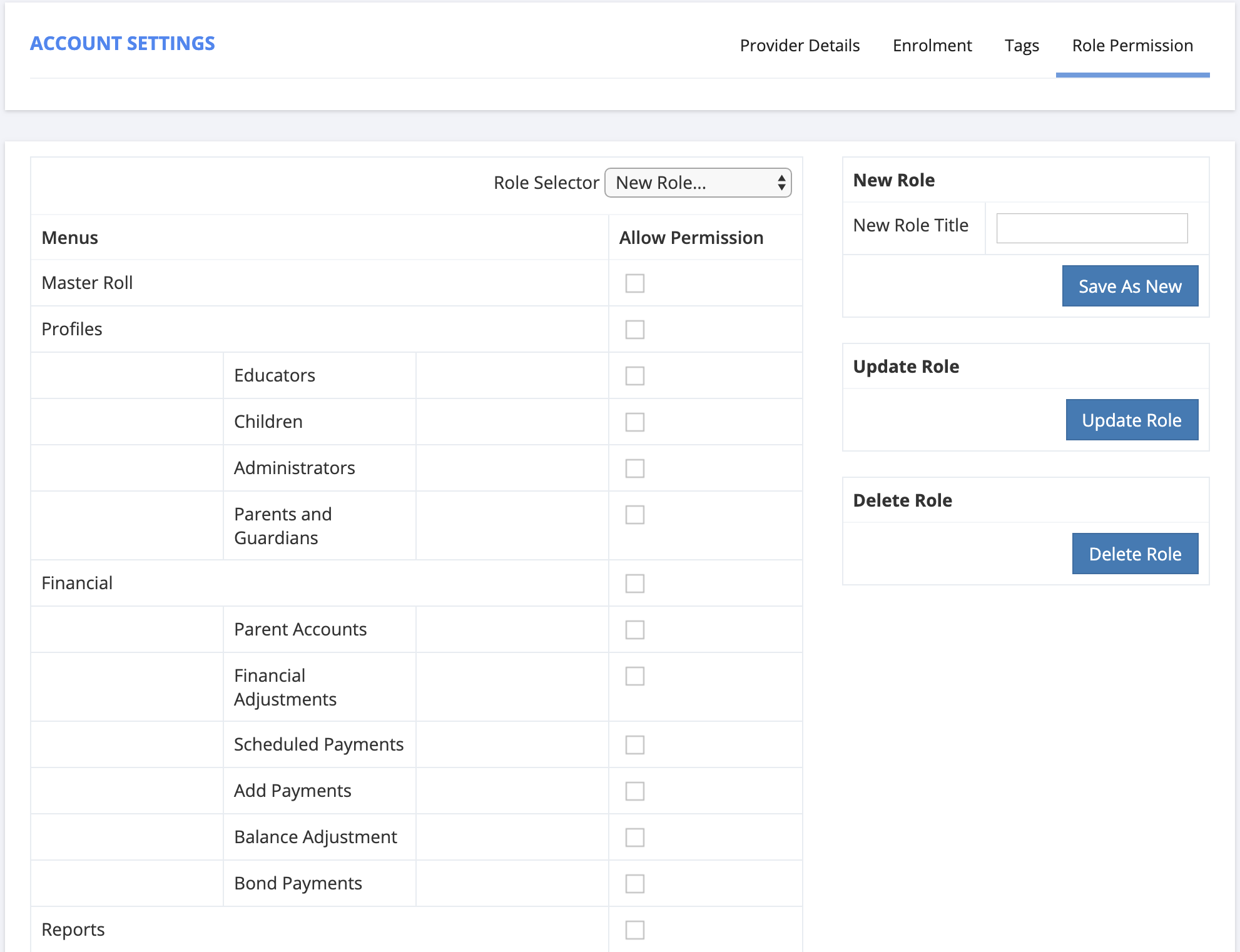Allow permission for Educators
This screenshot has height=952, width=1240.
pos(634,376)
